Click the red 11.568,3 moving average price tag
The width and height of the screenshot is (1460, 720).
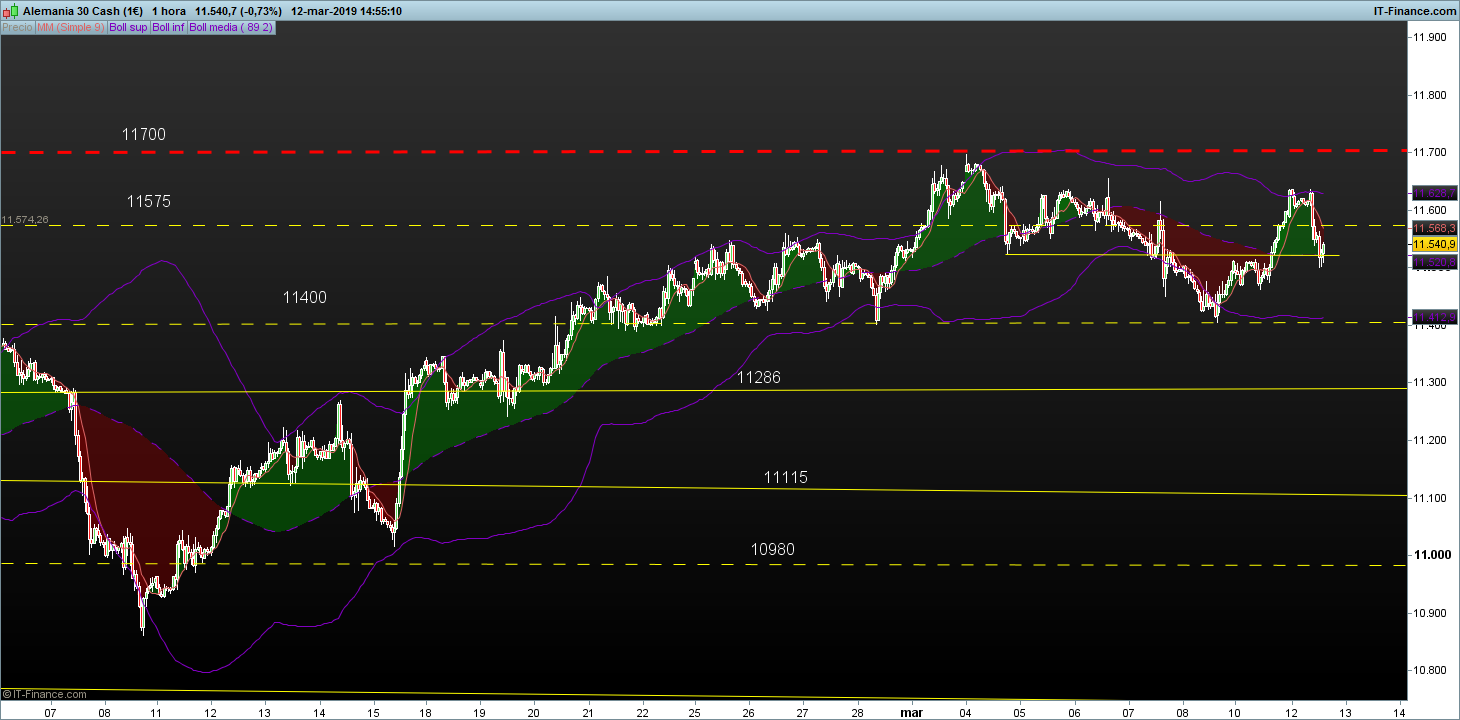(1434, 228)
